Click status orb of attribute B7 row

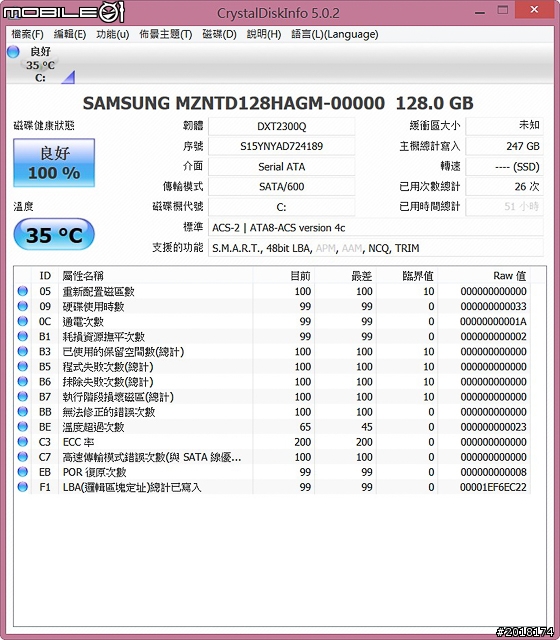(x=22, y=397)
